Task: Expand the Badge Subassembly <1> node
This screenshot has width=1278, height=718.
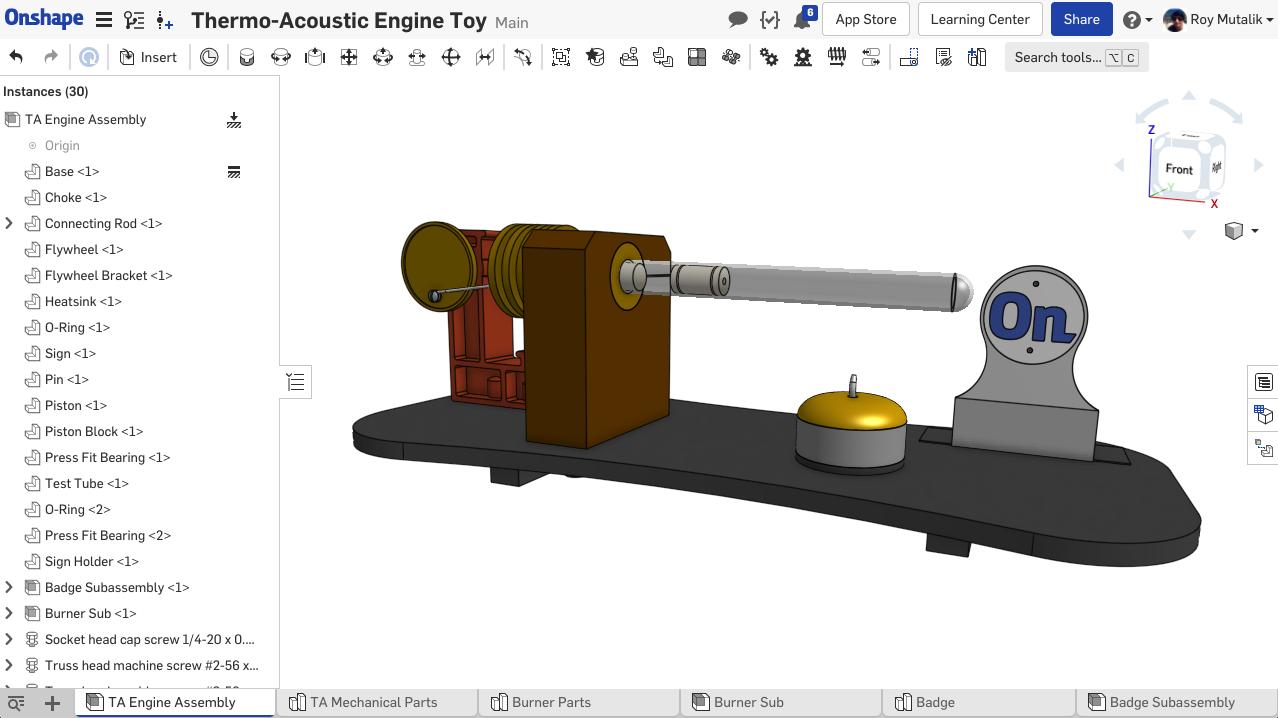Action: pos(9,588)
